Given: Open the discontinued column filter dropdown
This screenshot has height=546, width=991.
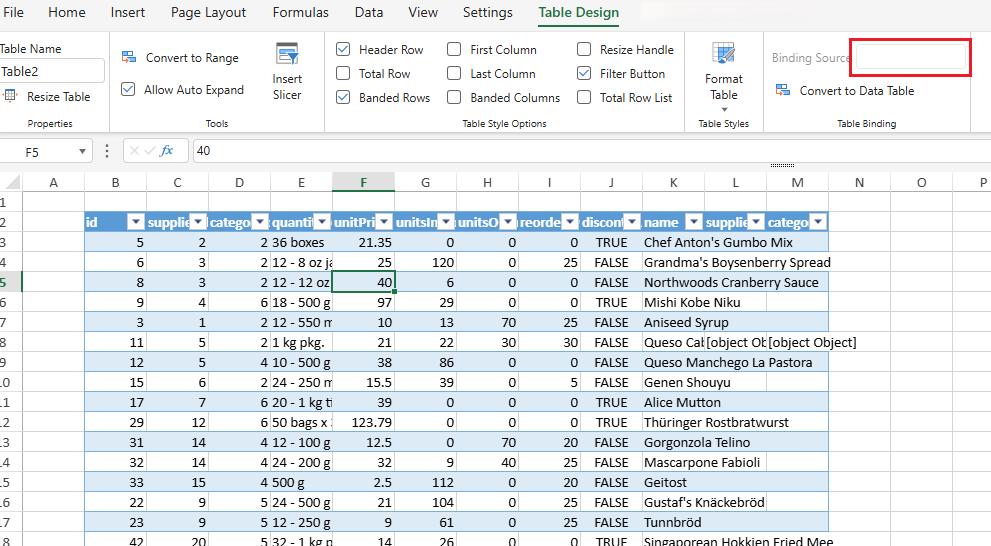Looking at the screenshot, I should [631, 222].
